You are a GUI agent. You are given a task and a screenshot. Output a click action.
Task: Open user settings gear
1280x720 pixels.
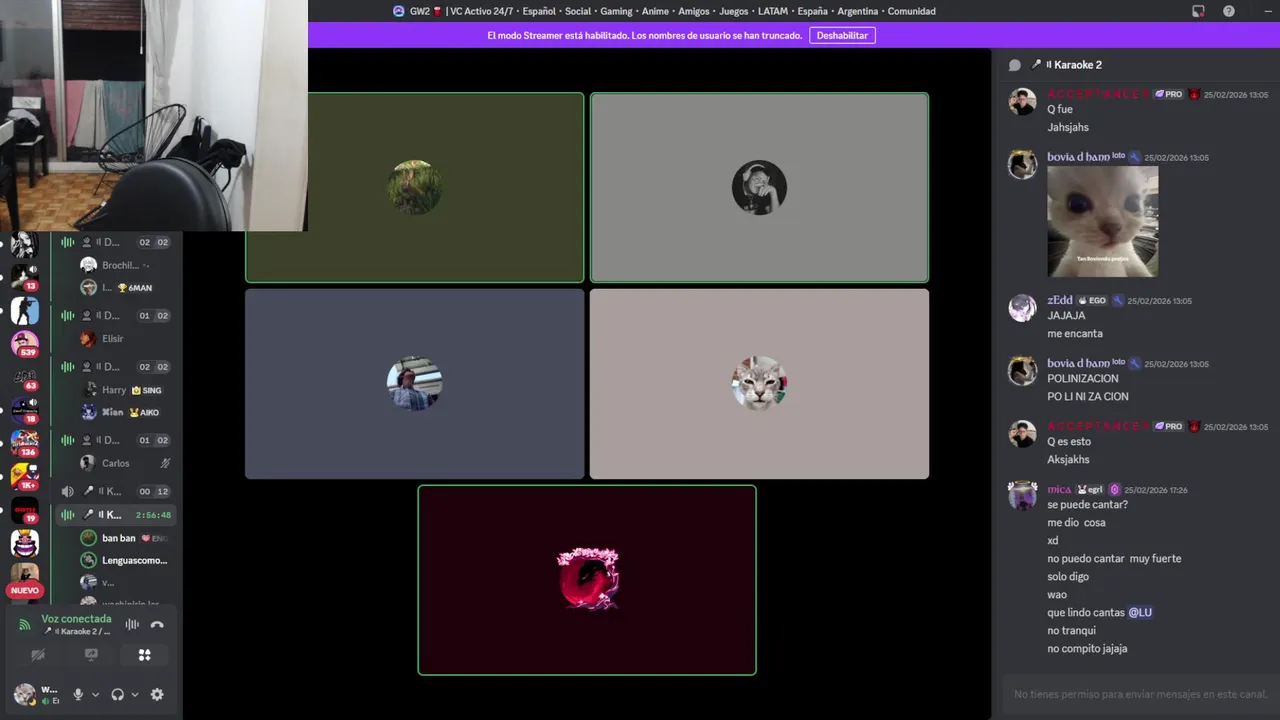coord(157,694)
